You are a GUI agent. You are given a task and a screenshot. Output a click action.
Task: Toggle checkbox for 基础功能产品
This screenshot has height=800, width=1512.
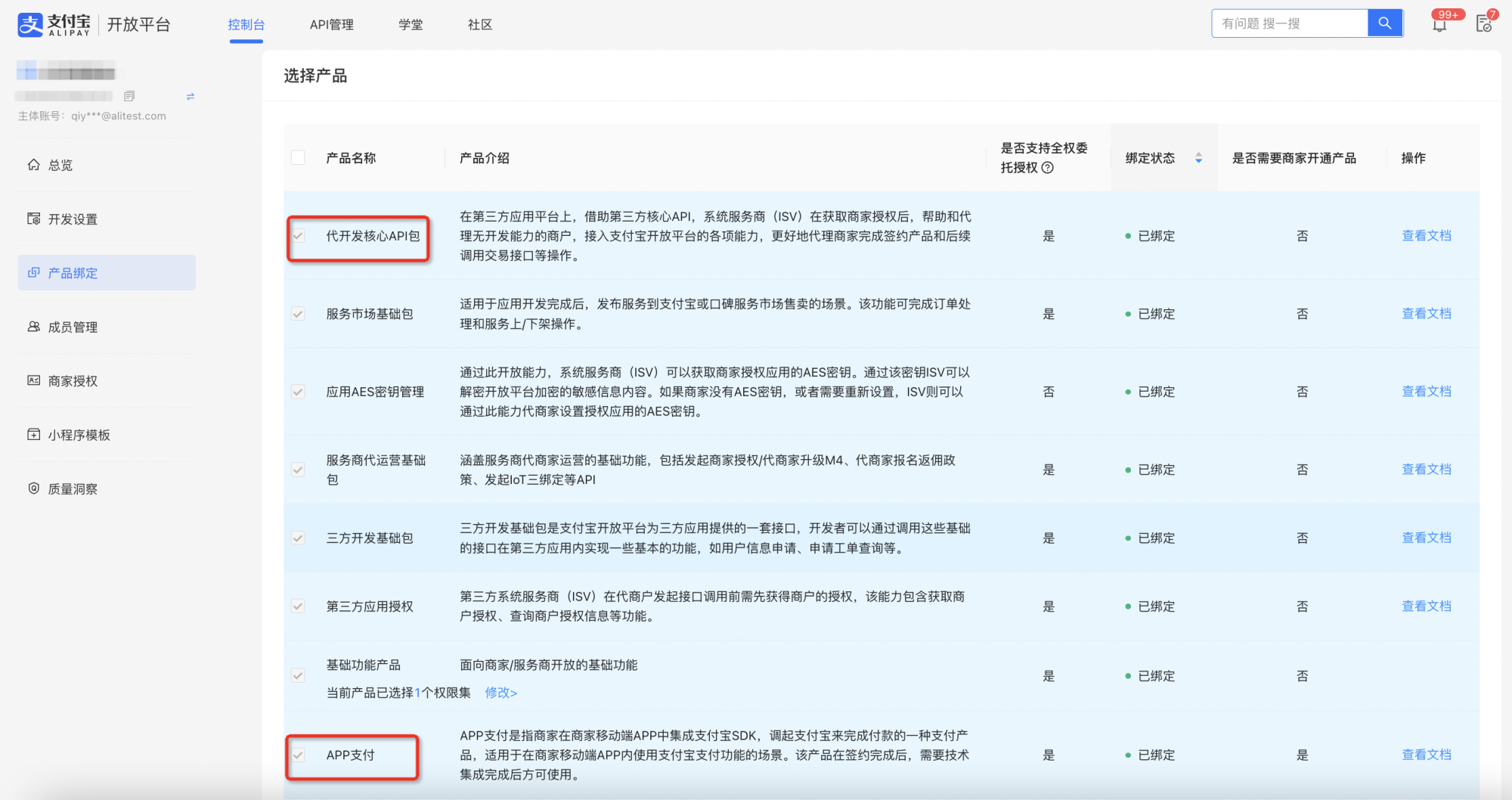(x=298, y=676)
